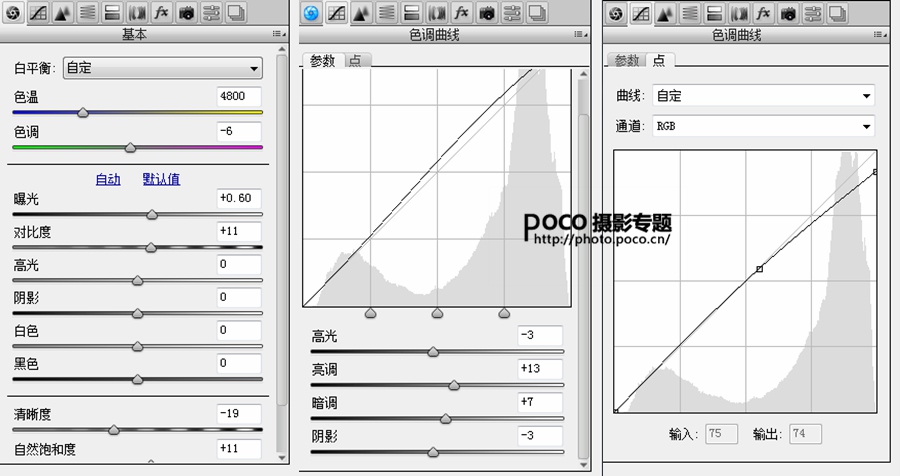This screenshot has width=900, height=476.
Task: Click the 自然饱和度 value field +11
Action: tap(239, 448)
